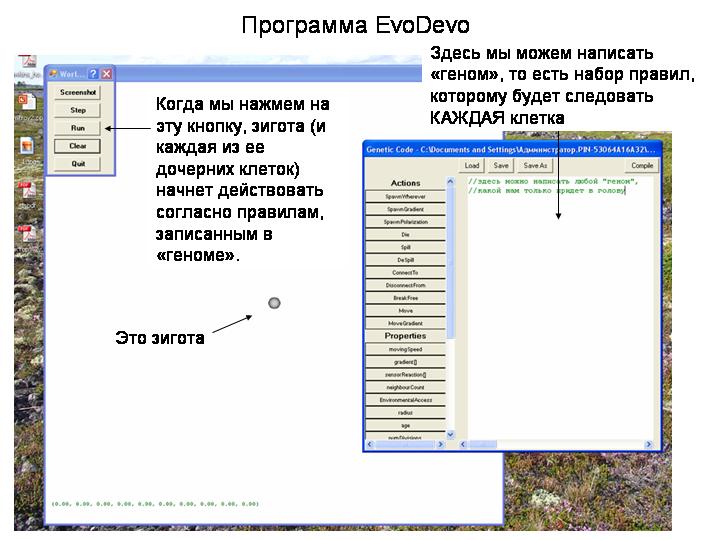Open the desktop icon with orange picture
Screen dimensions: 720x540
[x=27, y=146]
